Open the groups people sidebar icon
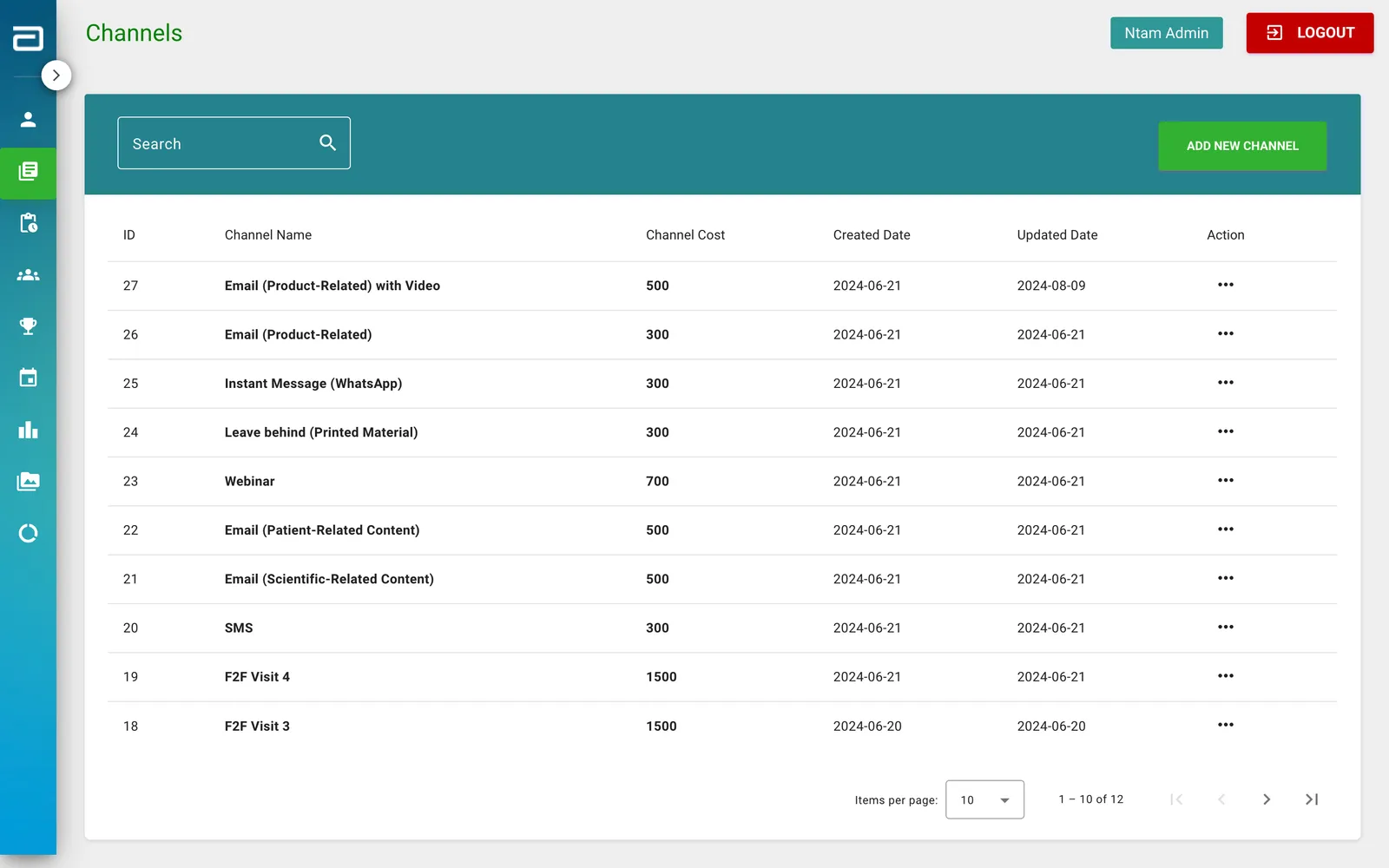The width and height of the screenshot is (1389, 868). coord(28,275)
